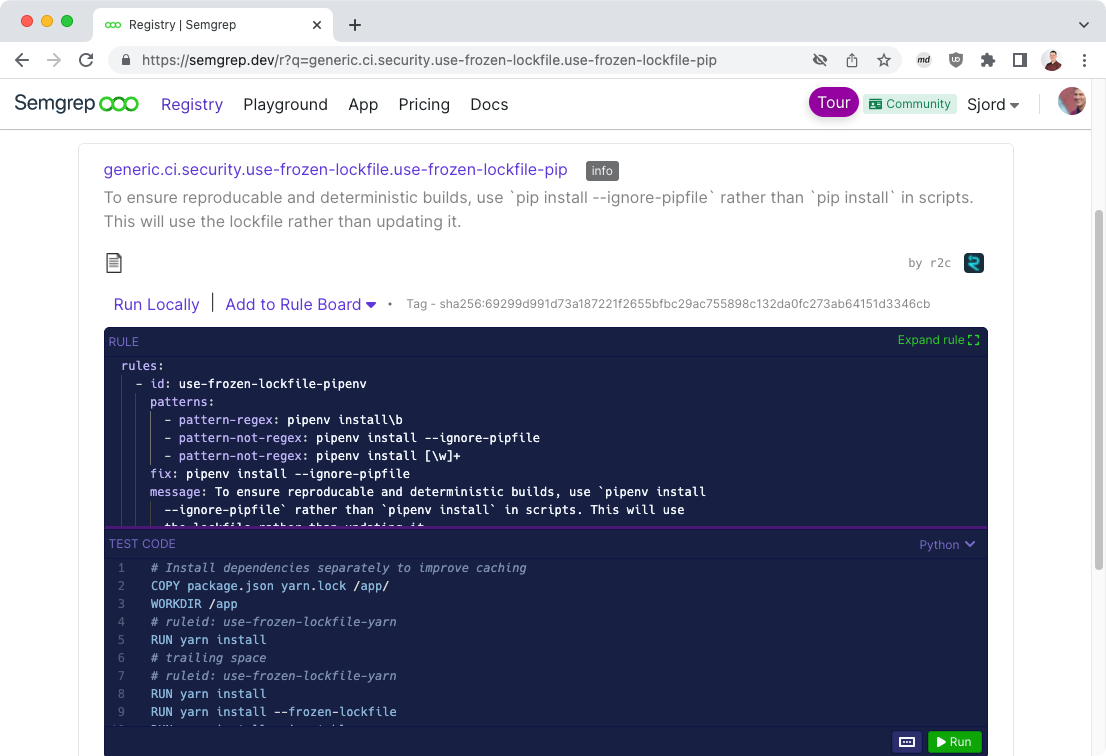Toggle the browser side panel
Screen dimensions: 1106x756
(x=1019, y=59)
